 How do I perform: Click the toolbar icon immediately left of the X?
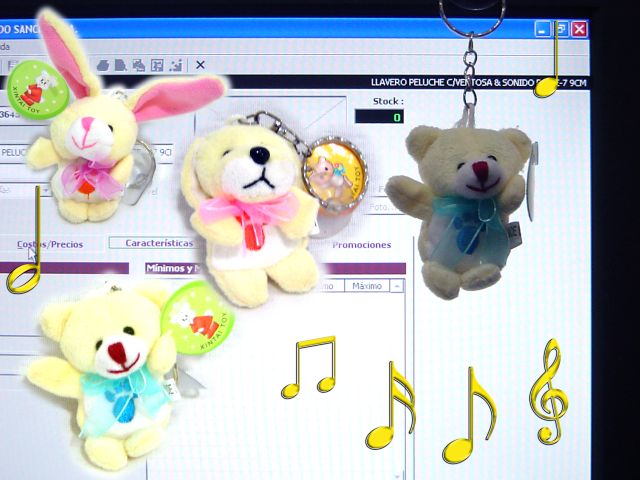[177, 66]
